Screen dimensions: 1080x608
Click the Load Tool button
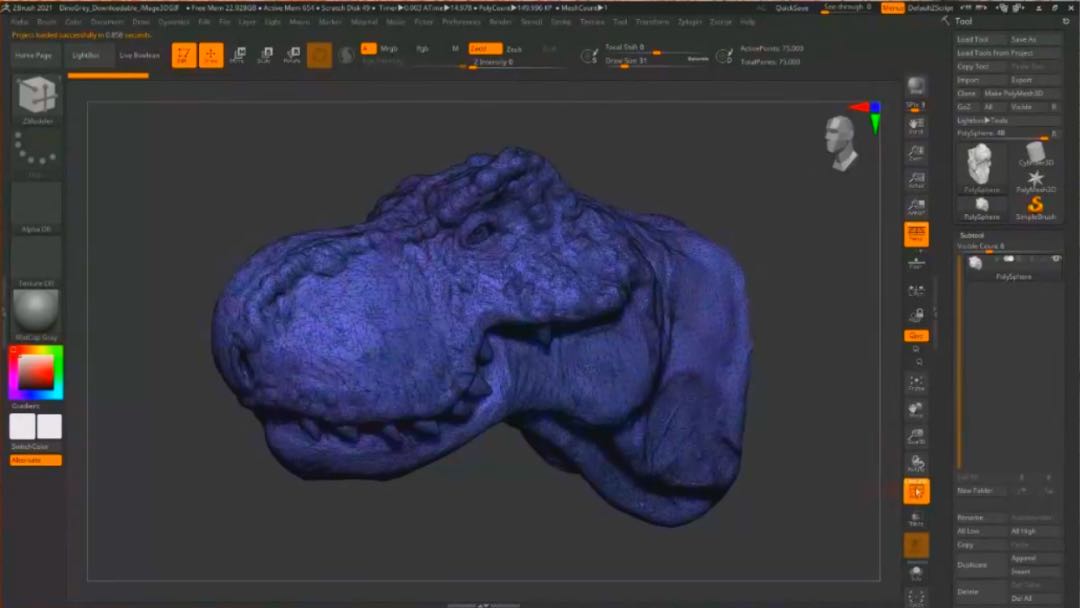click(x=973, y=39)
